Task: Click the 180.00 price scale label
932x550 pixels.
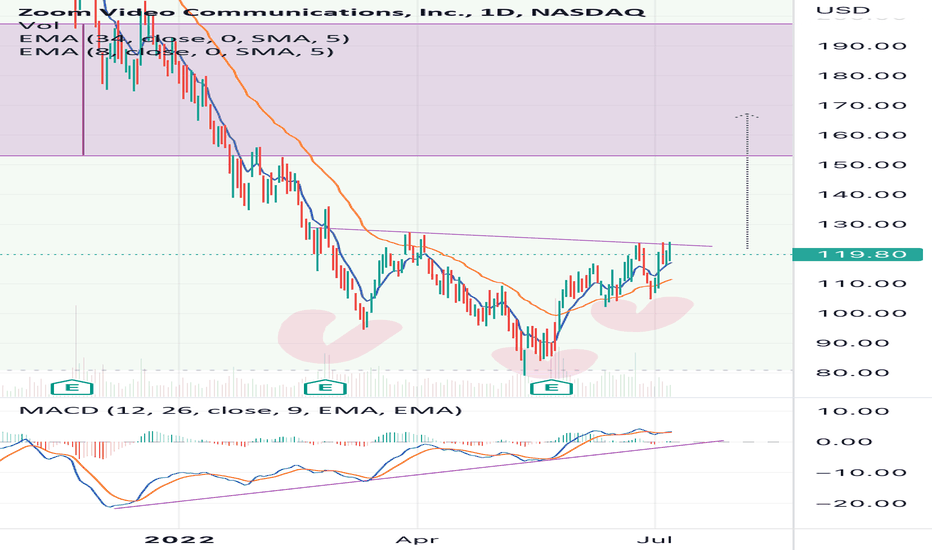Action: 862,76
